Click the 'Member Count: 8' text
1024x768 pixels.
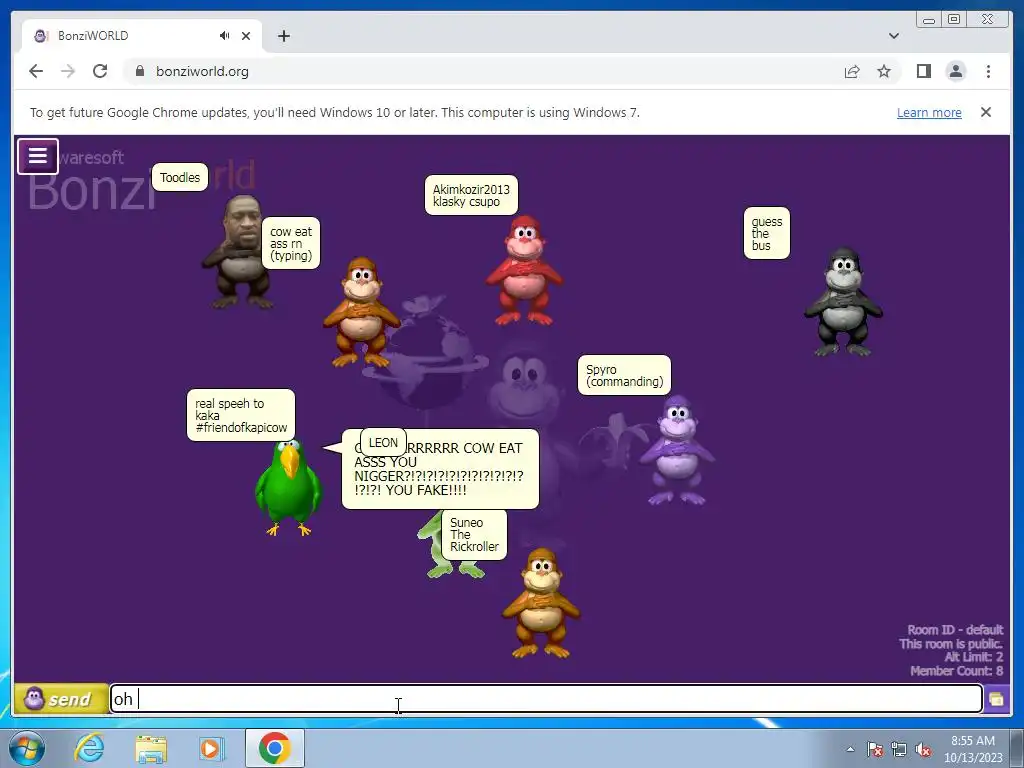click(957, 671)
